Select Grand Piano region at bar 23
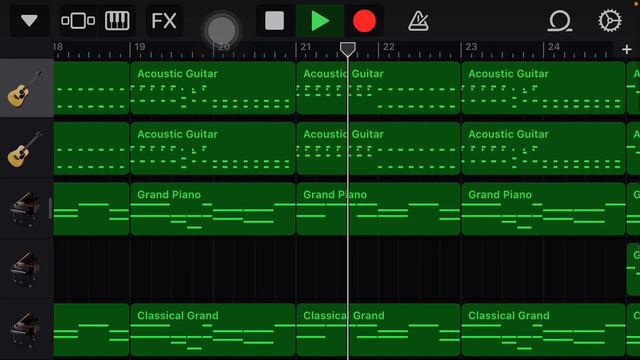 tap(543, 209)
